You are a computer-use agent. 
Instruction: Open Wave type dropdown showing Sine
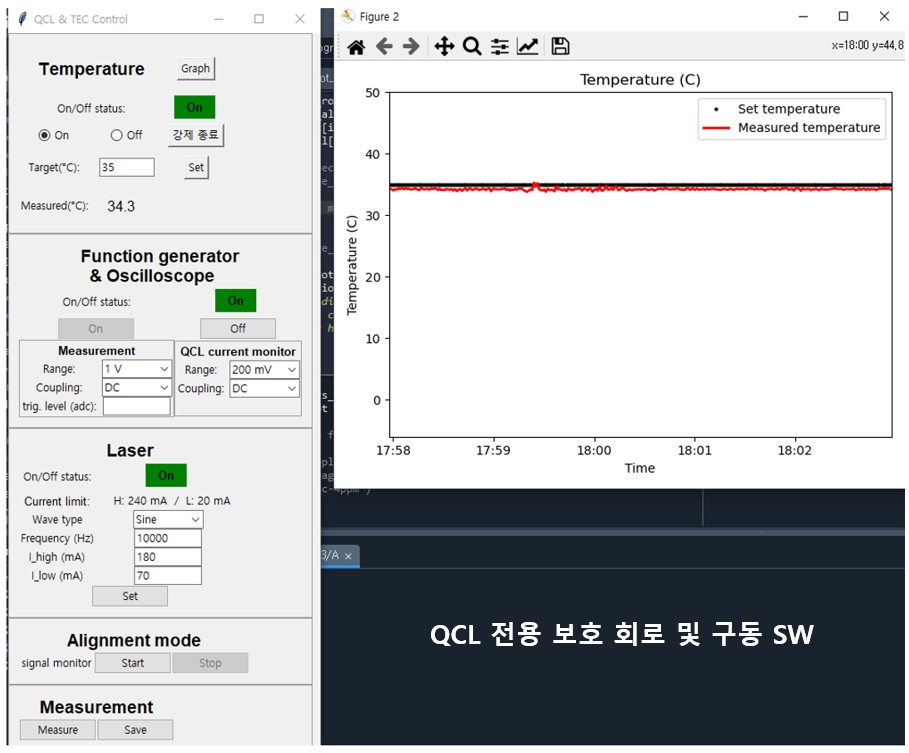[168, 519]
